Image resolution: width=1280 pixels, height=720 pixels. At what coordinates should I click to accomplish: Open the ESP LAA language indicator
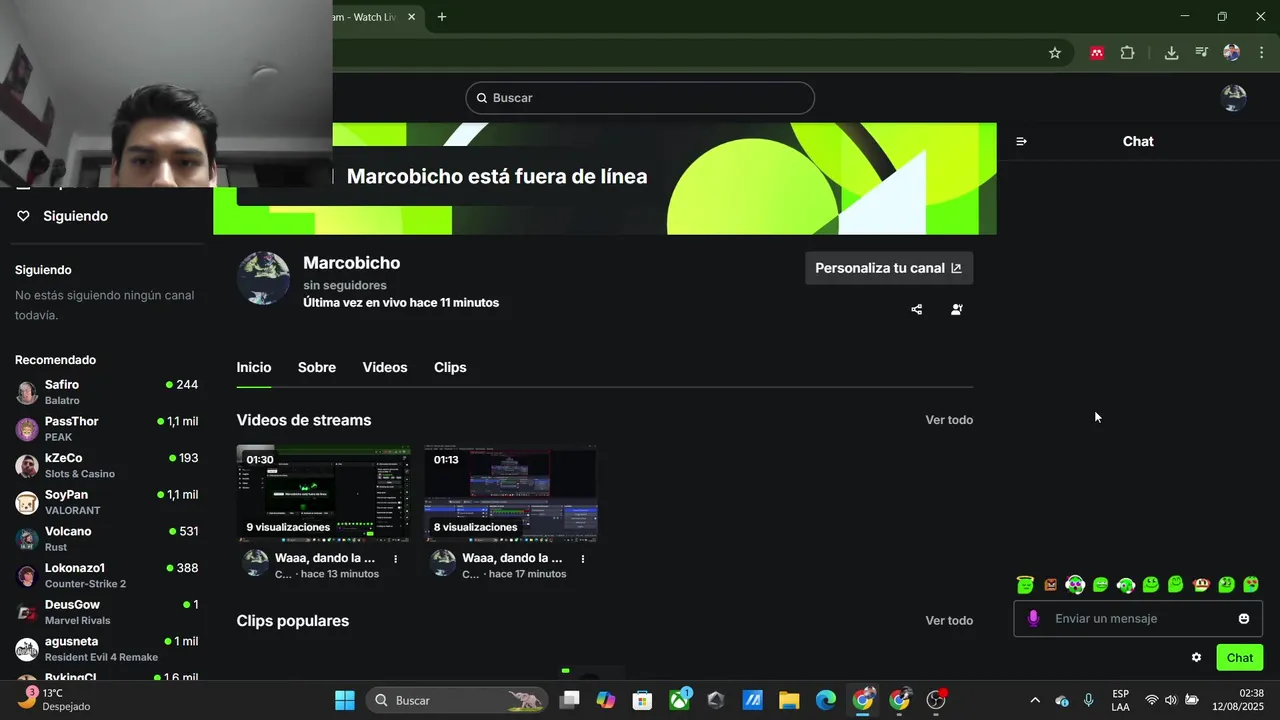tap(1120, 700)
